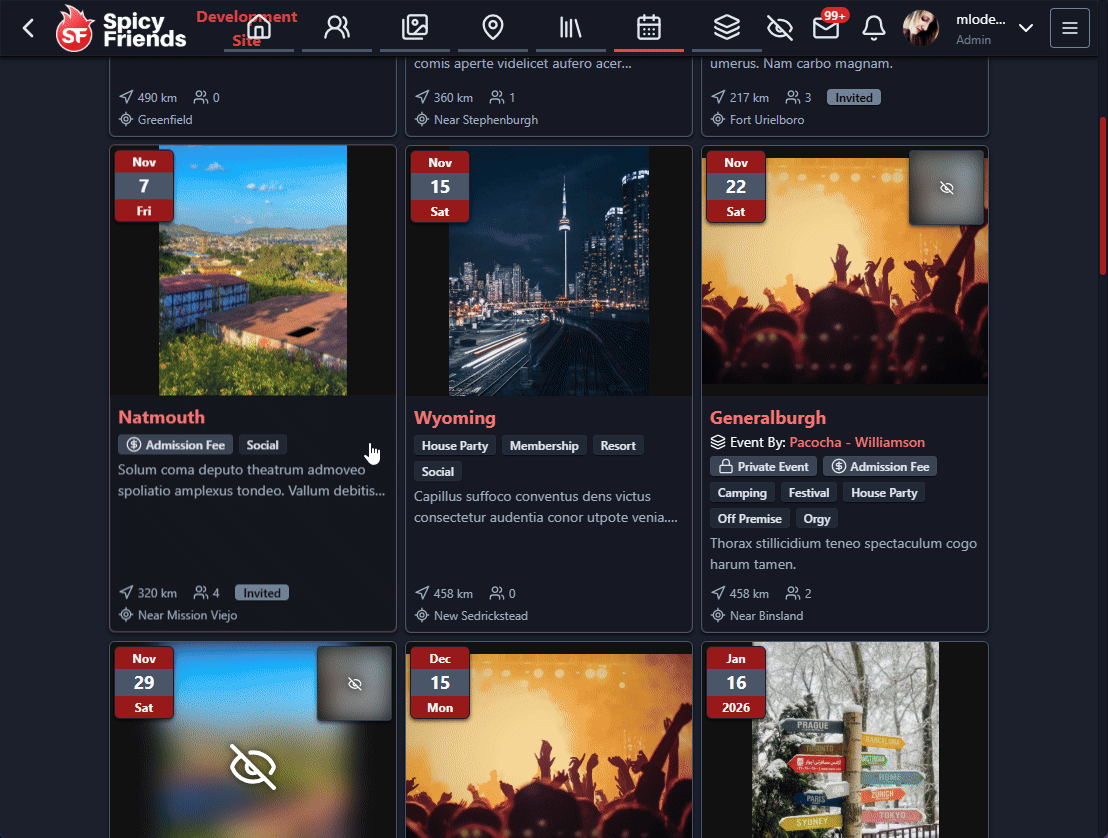1108x838 pixels.
Task: Open the Natmouth event title
Action: coord(161,417)
